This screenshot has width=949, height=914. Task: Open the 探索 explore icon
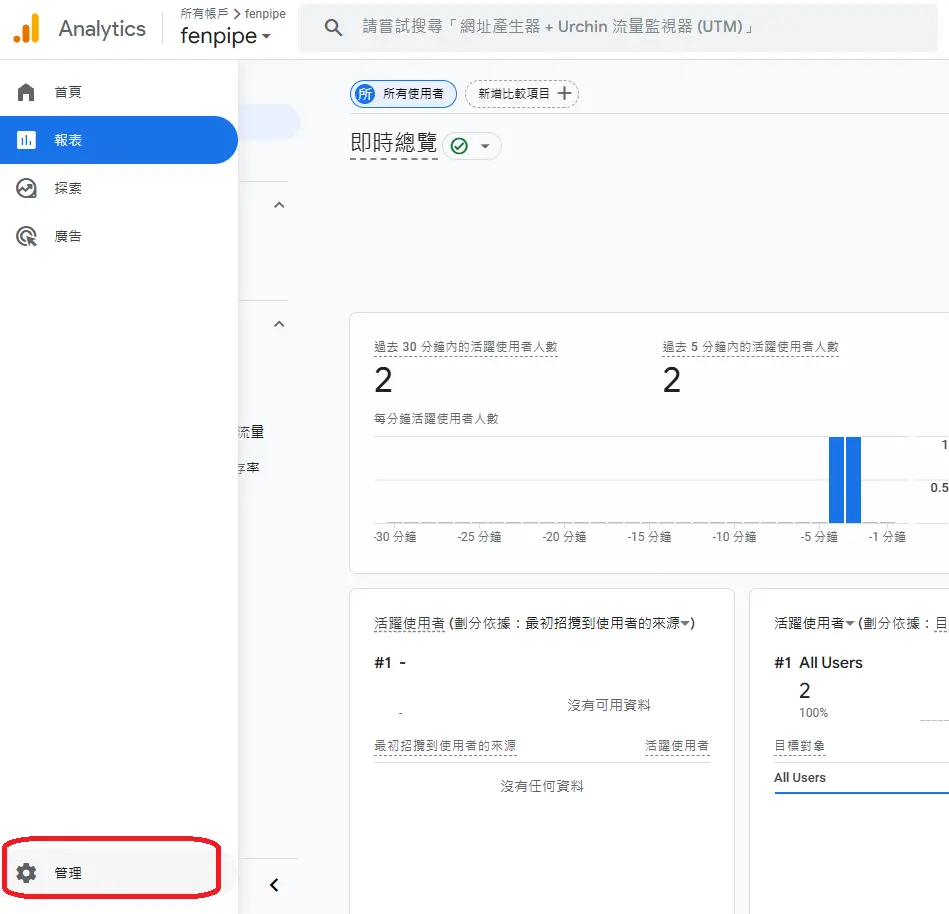[24, 188]
